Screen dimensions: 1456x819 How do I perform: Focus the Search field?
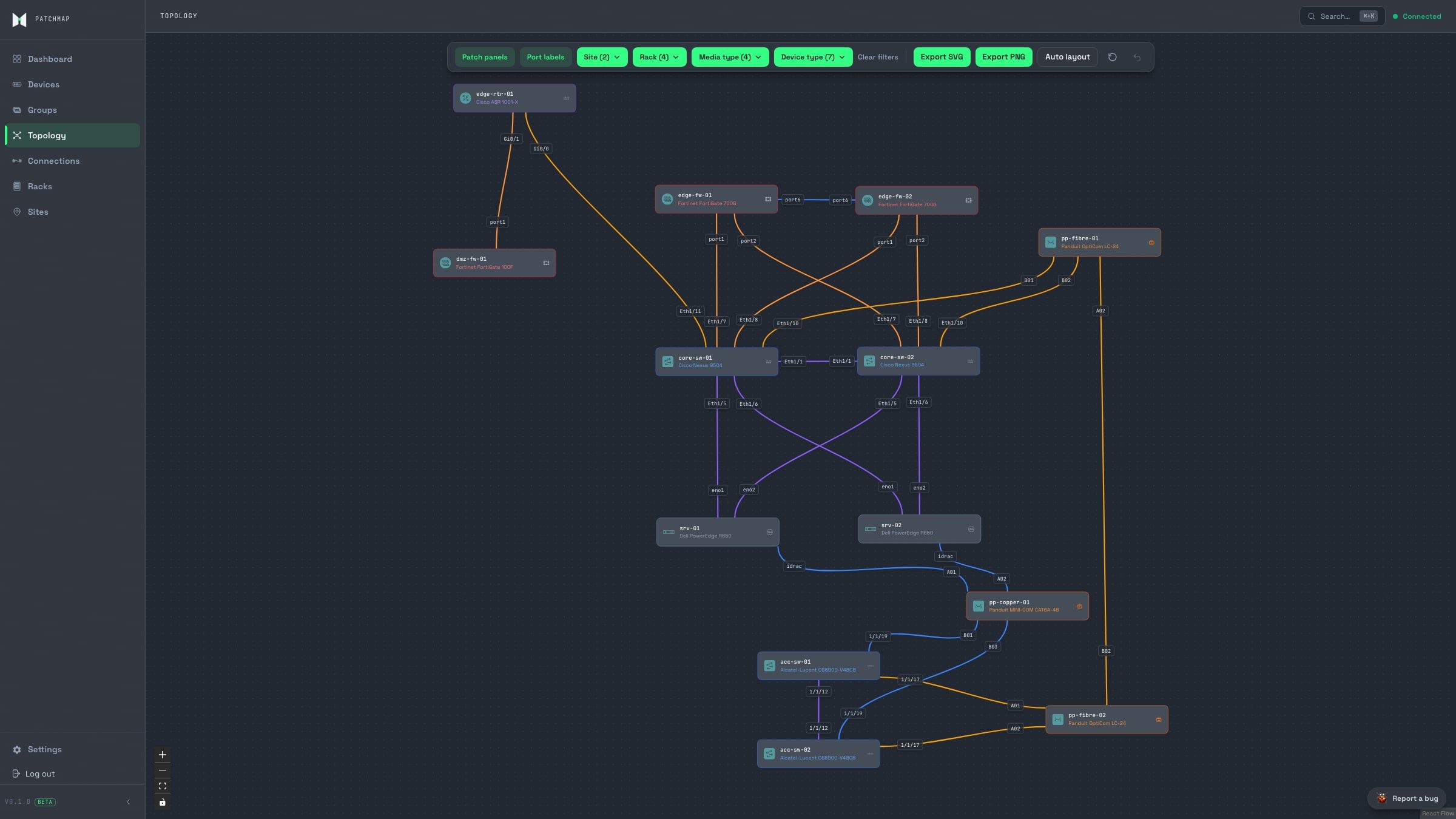point(1342,16)
